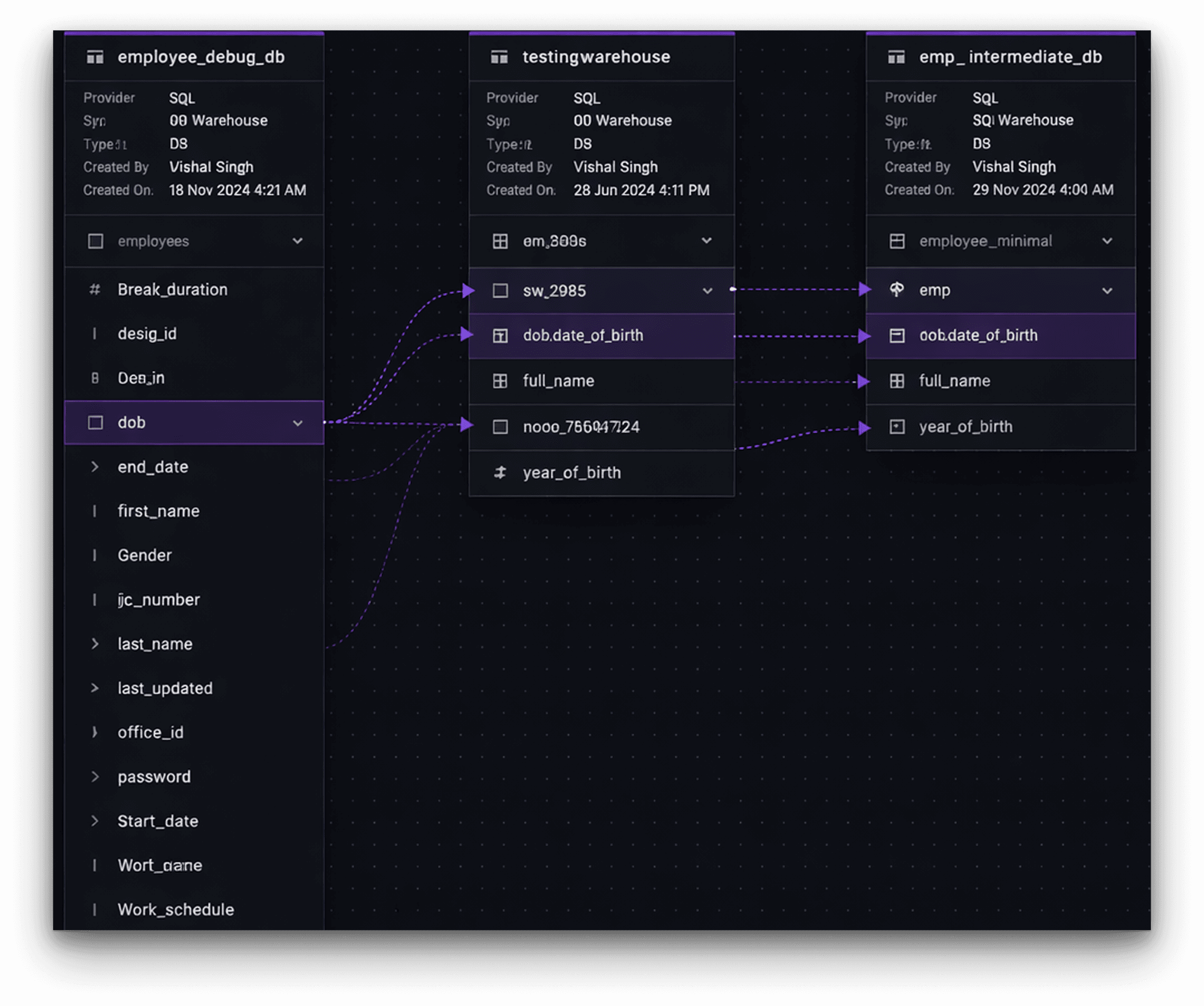Click year_of_birth in emp_intermediate_db
The image size is (1204, 1006).
pos(966,427)
